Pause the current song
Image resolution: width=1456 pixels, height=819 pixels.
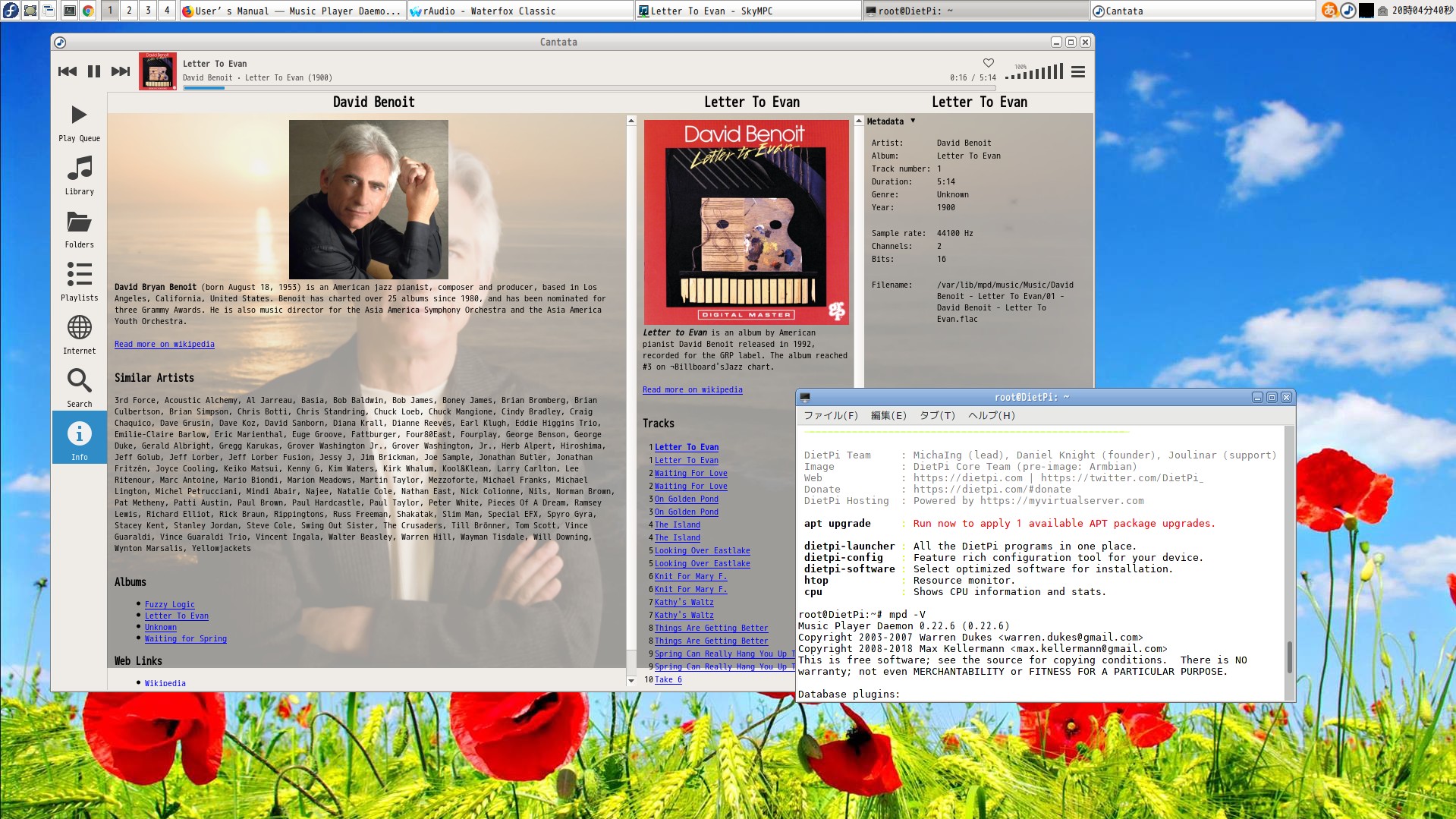[94, 71]
